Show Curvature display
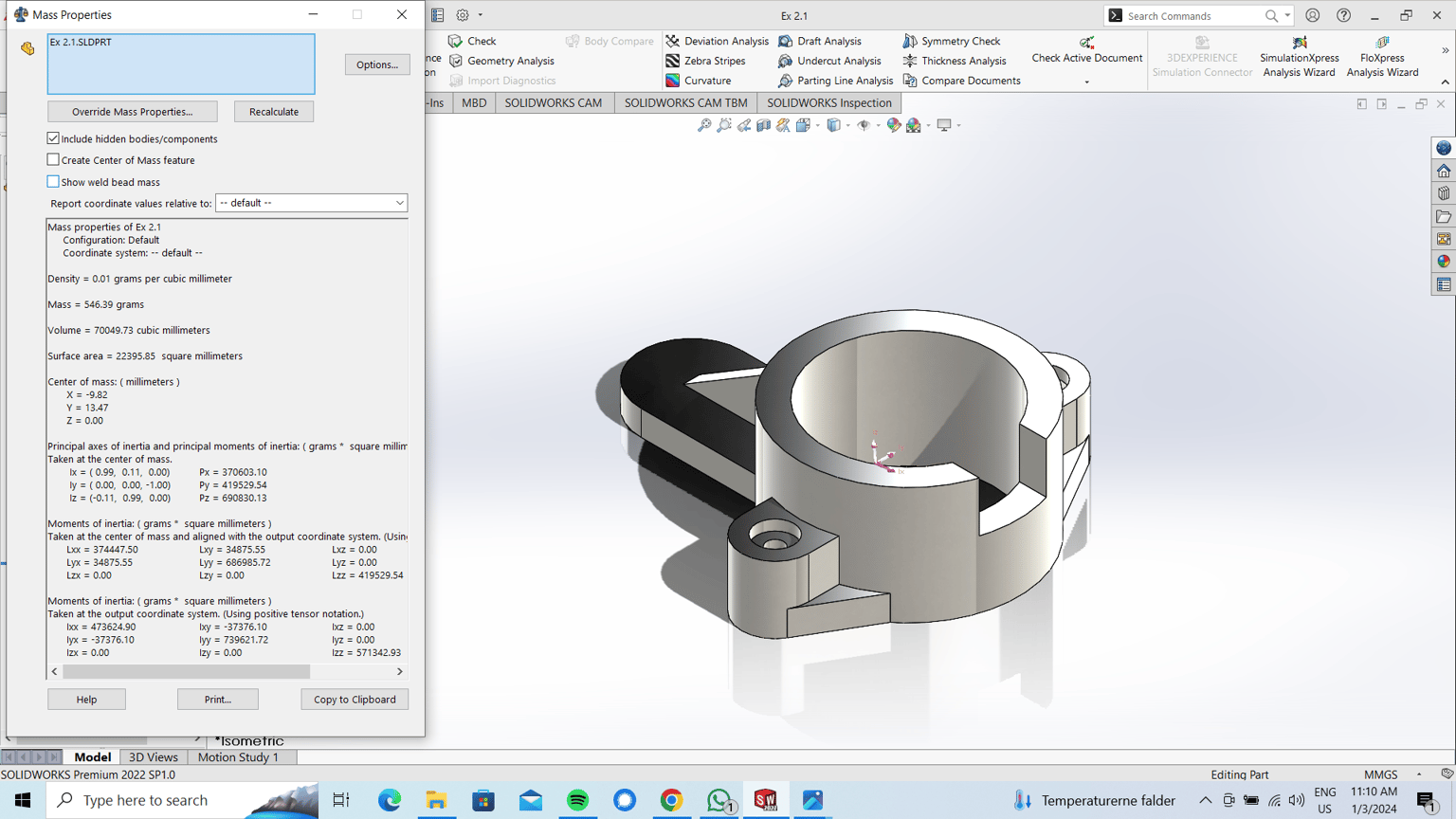Viewport: 1456px width, 819px height. (x=698, y=81)
